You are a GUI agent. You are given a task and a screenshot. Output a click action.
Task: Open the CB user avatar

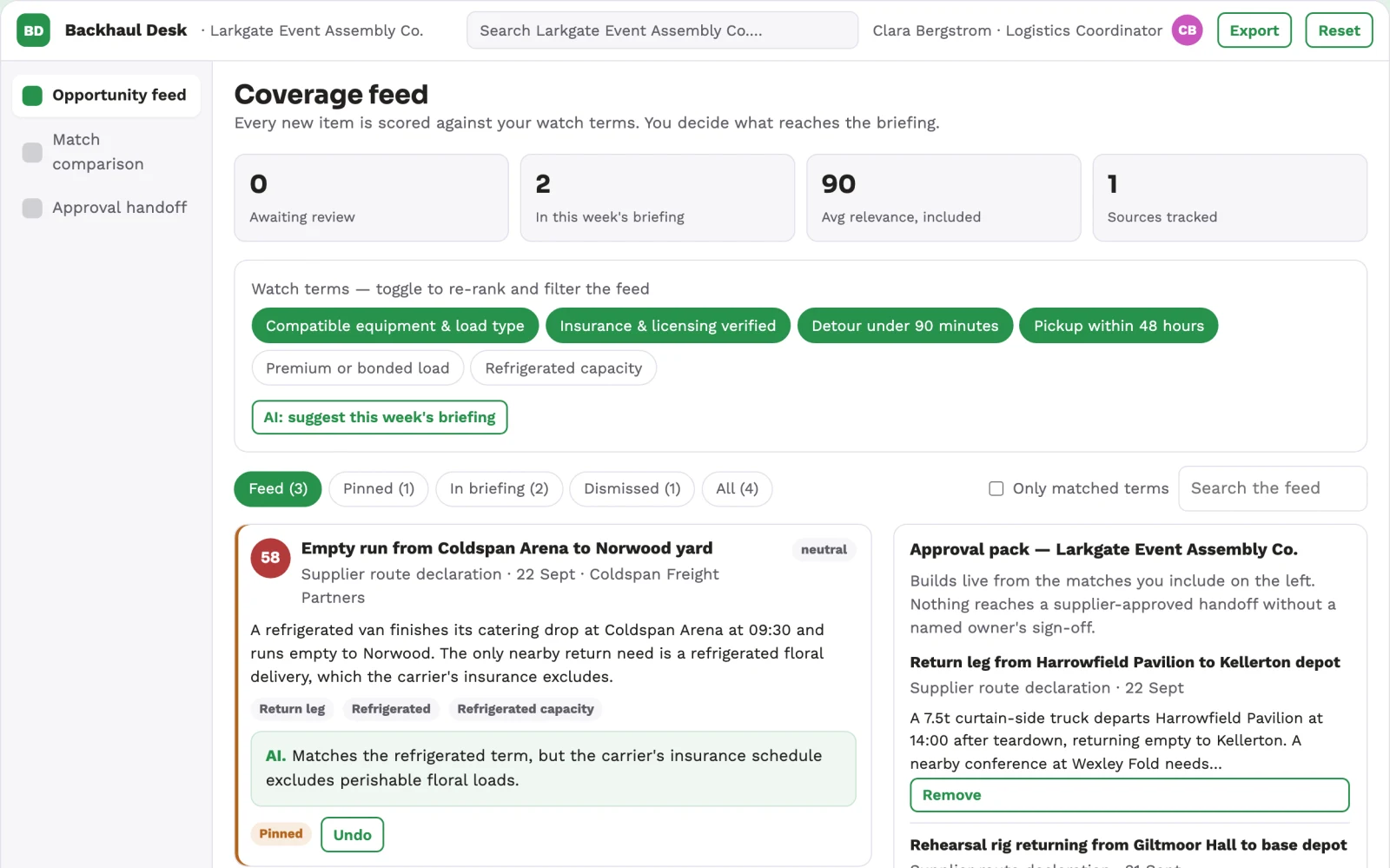point(1187,30)
